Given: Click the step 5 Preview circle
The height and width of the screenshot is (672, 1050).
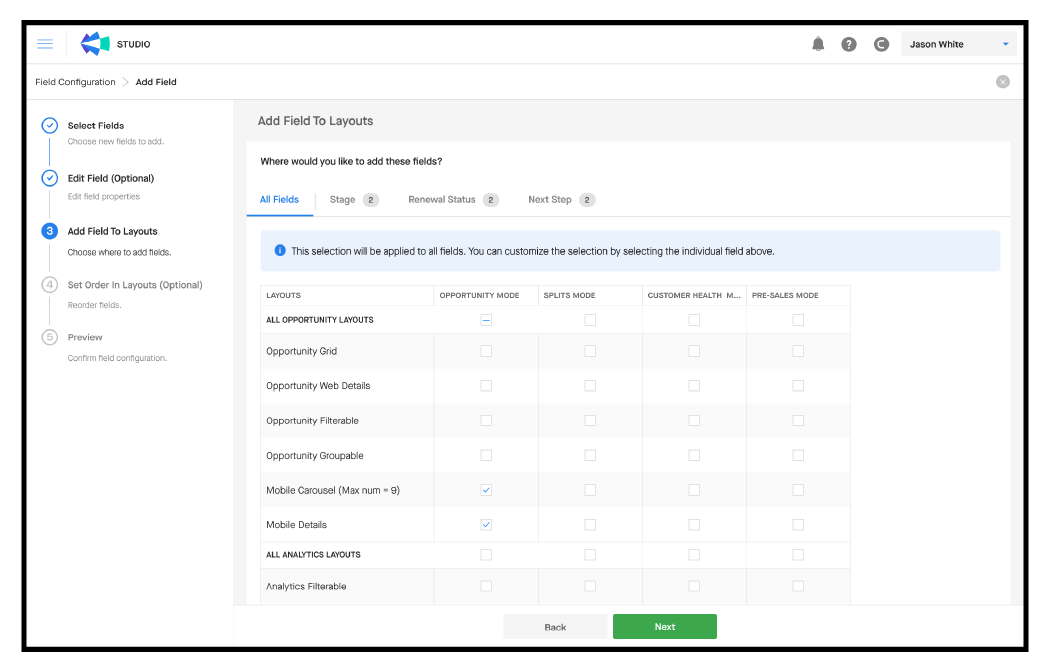Looking at the screenshot, I should [x=50, y=337].
